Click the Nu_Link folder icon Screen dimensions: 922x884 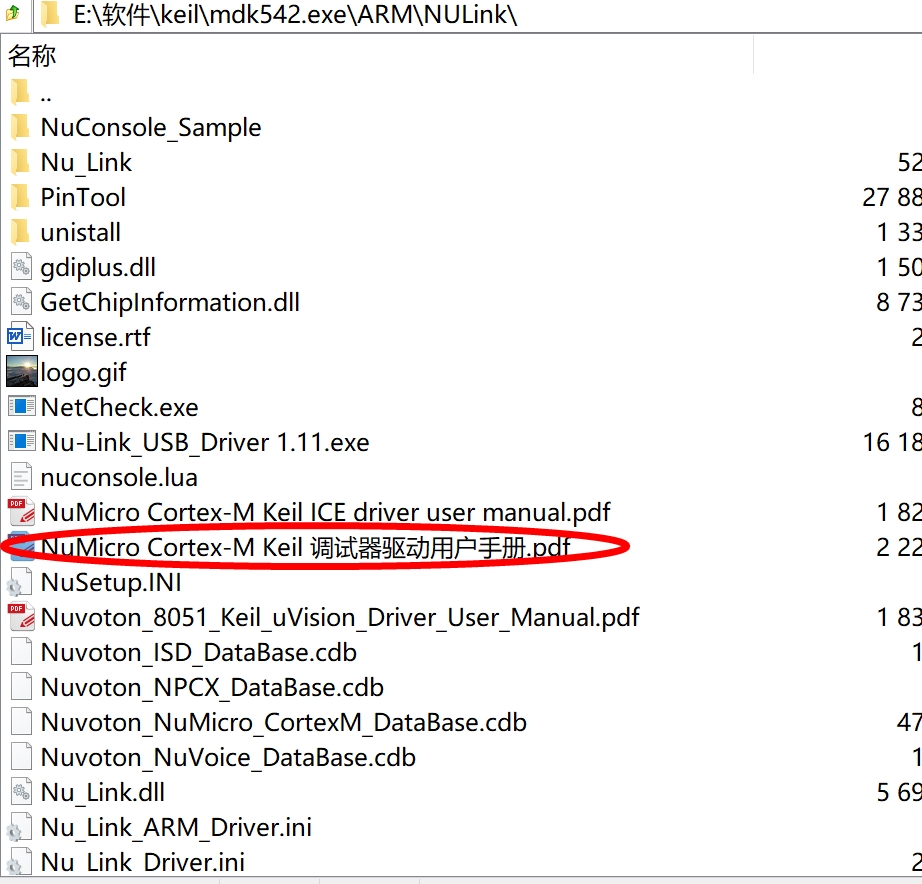pos(21,162)
